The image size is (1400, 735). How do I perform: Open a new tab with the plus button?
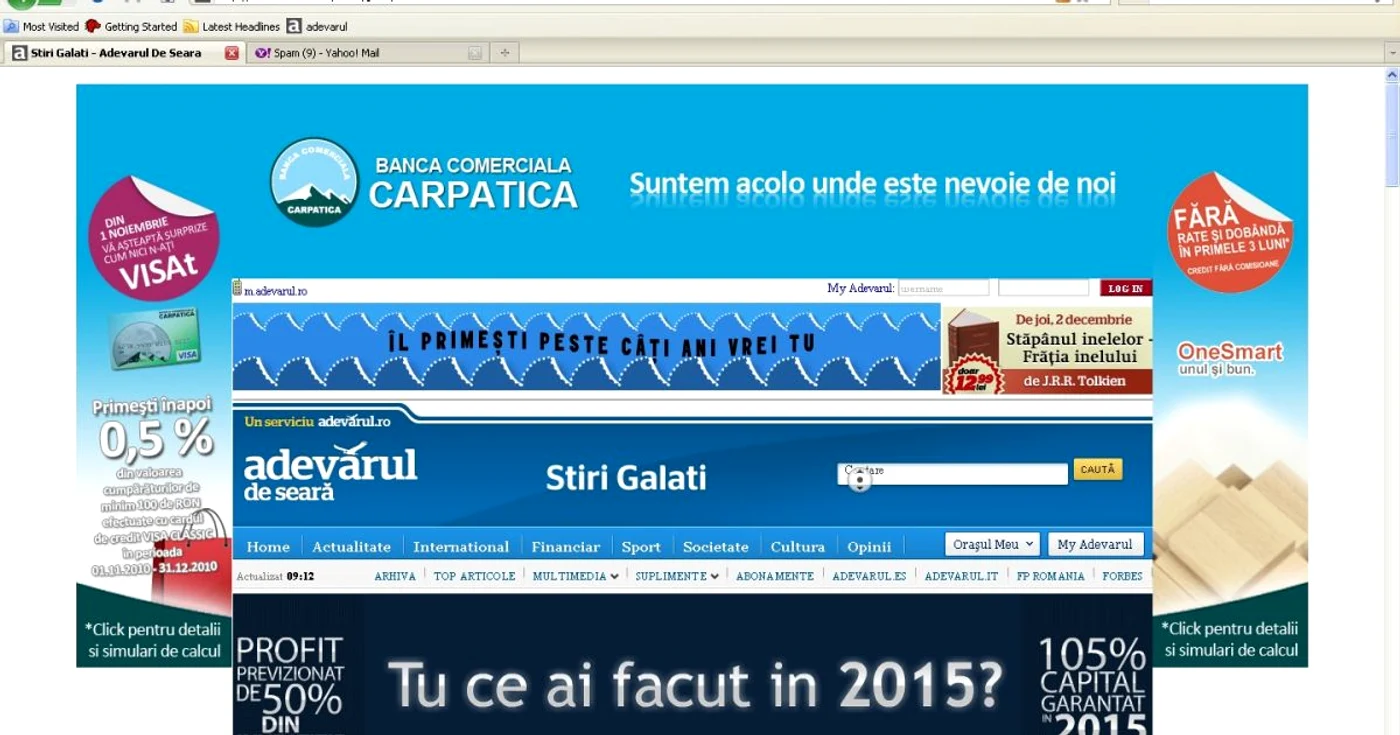pyautogui.click(x=504, y=53)
